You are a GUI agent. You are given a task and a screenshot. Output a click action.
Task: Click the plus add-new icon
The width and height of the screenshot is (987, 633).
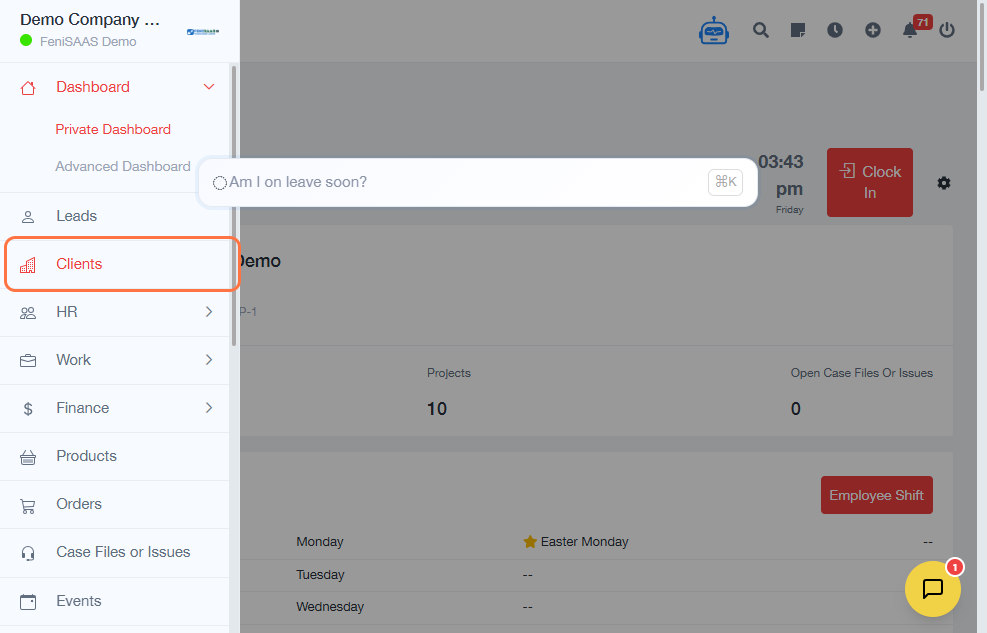[873, 30]
